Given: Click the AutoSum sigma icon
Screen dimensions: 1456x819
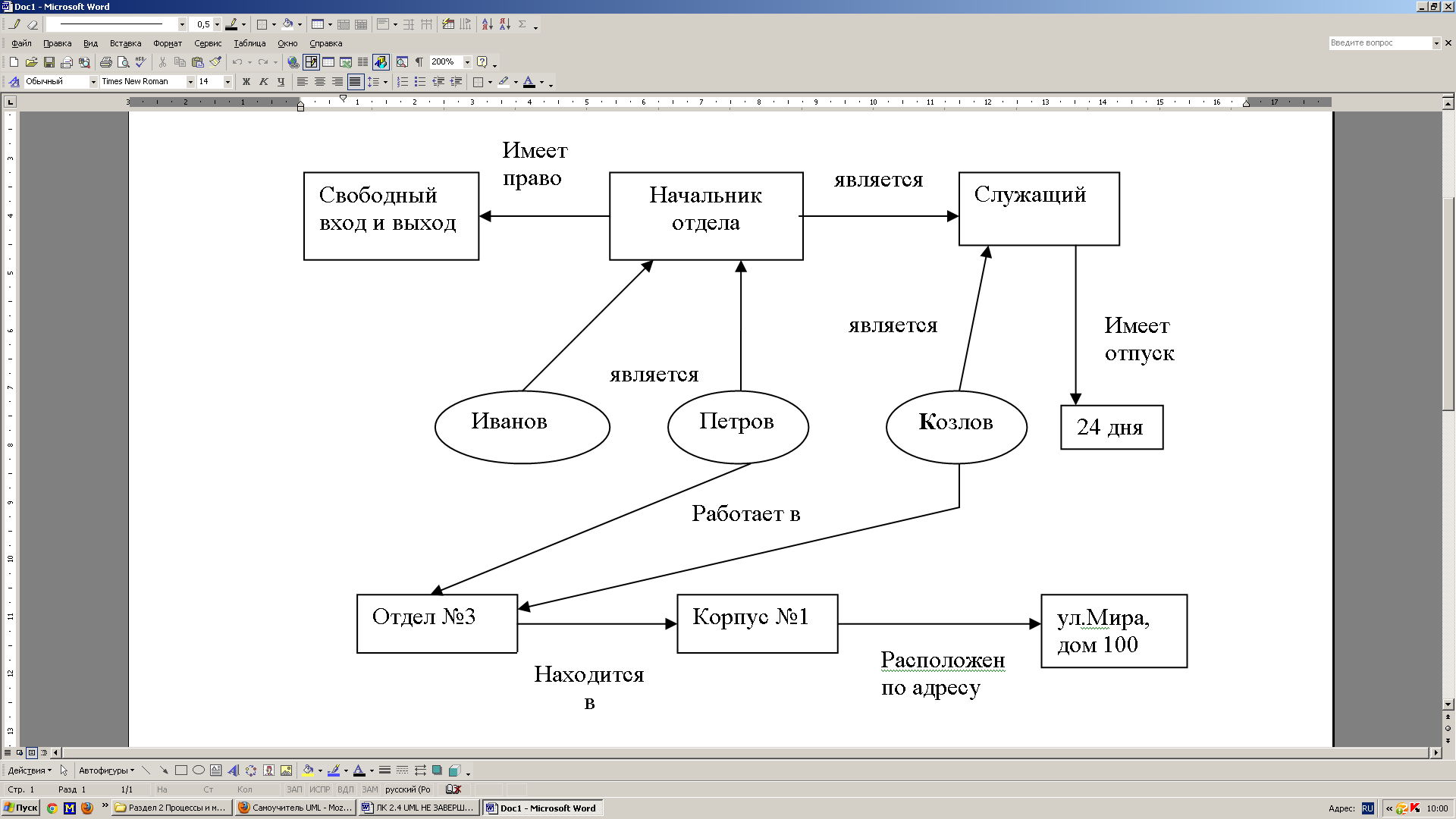Looking at the screenshot, I should click(522, 24).
